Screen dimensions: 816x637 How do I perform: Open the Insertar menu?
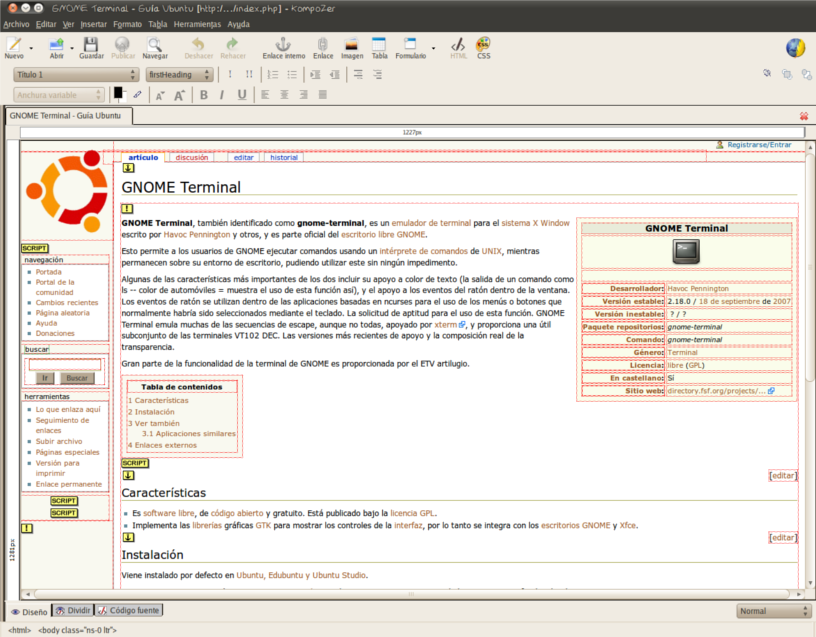[x=93, y=23]
